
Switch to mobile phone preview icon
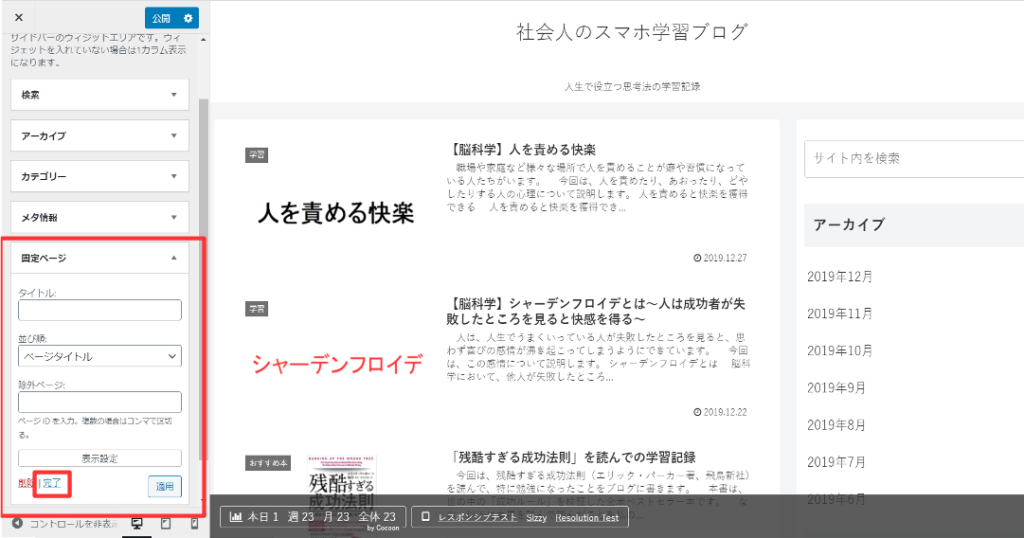(193, 523)
